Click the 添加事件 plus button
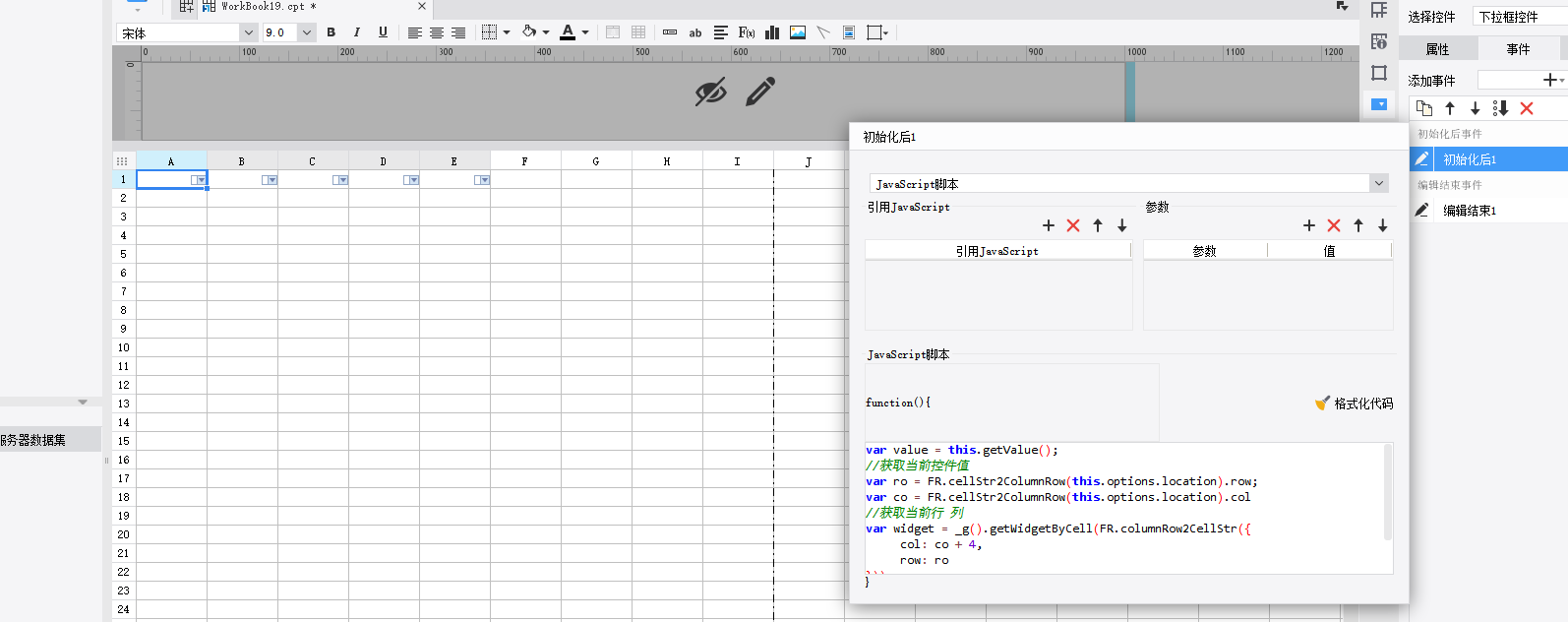 coord(1552,80)
